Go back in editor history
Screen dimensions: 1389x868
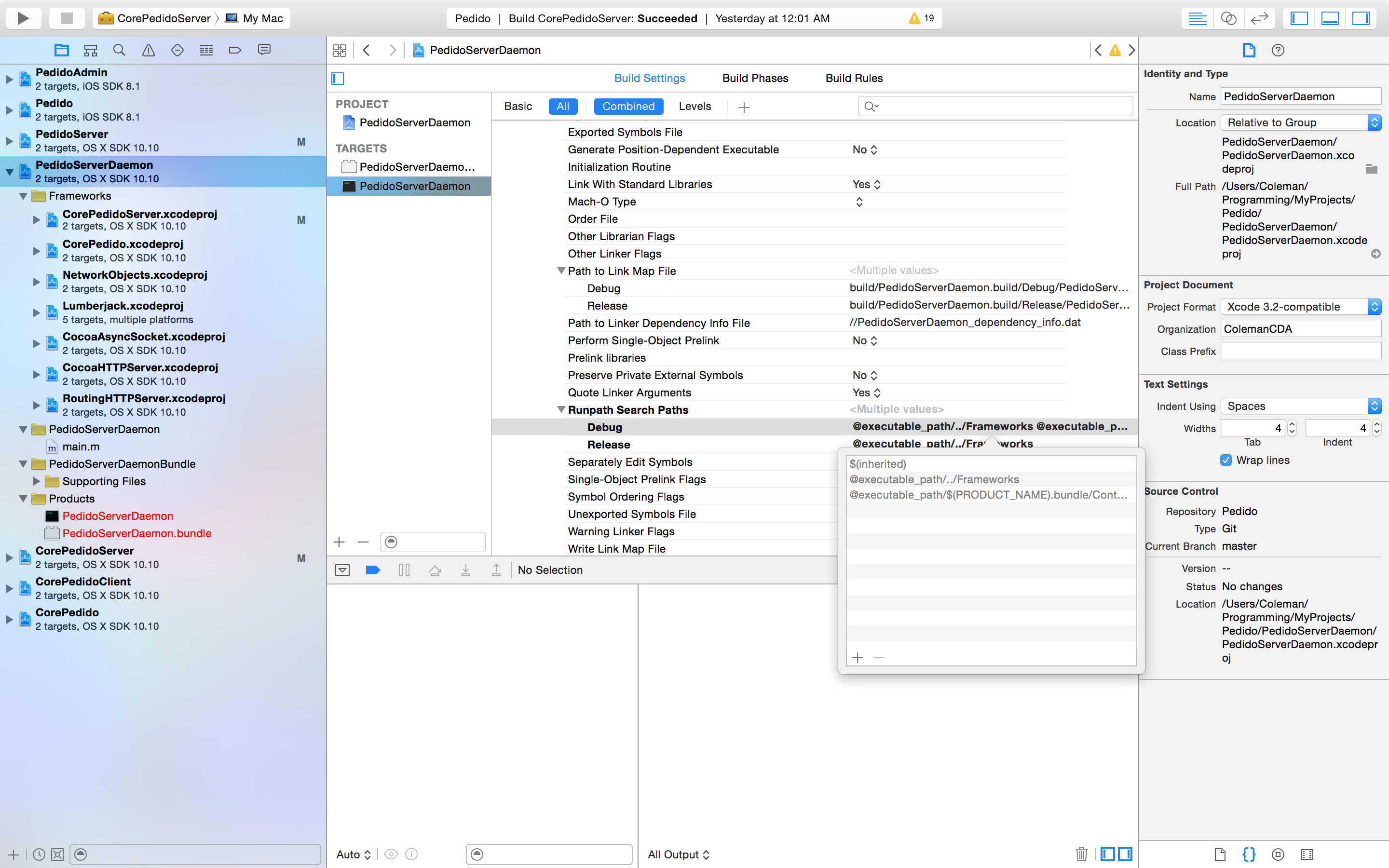pos(366,51)
